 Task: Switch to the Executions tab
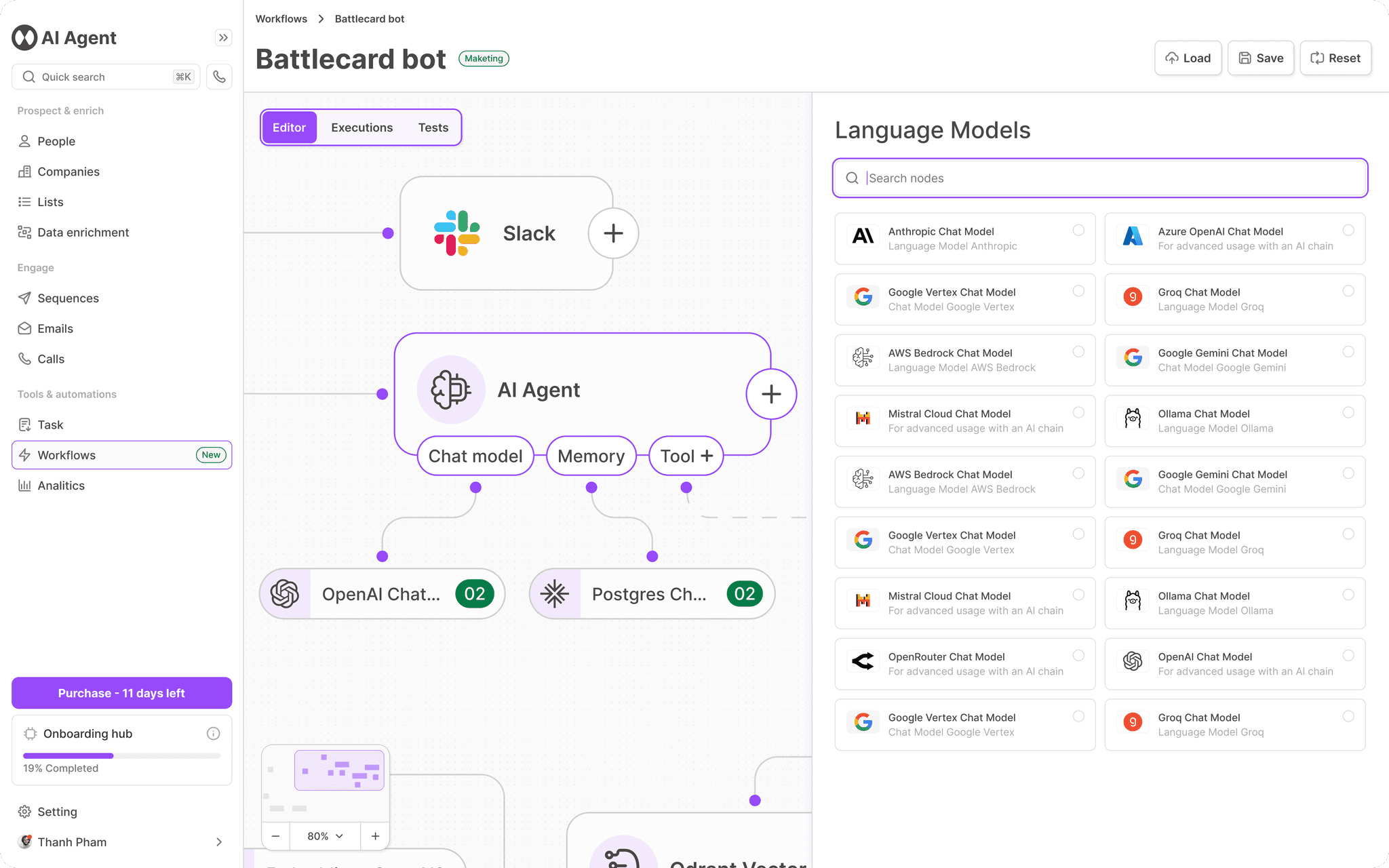pyautogui.click(x=361, y=127)
